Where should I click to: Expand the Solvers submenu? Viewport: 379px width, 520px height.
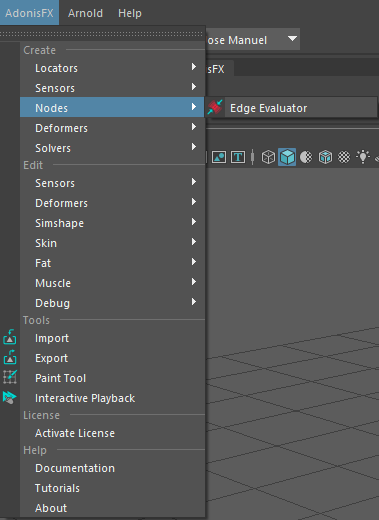coord(112,148)
